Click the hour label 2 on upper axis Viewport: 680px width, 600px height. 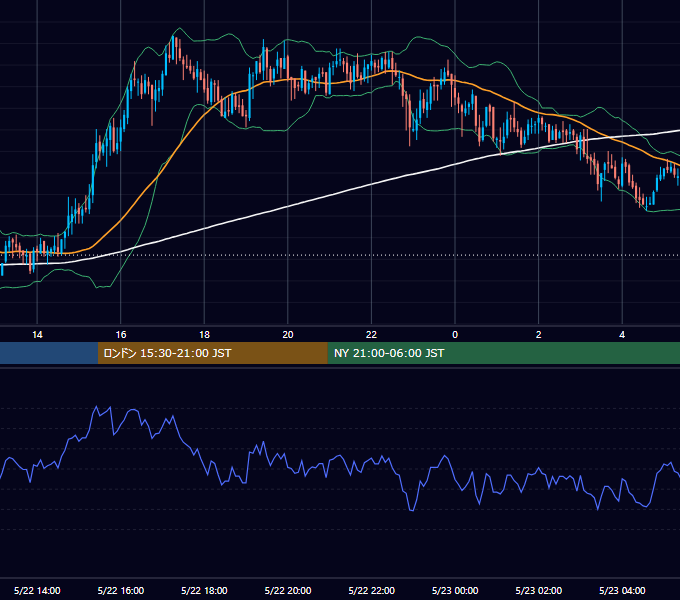539,335
